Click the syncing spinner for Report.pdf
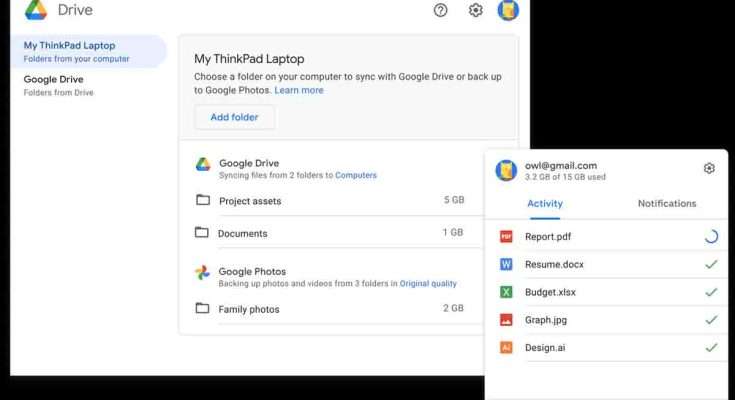Viewport: 735px width, 400px height. tap(711, 237)
